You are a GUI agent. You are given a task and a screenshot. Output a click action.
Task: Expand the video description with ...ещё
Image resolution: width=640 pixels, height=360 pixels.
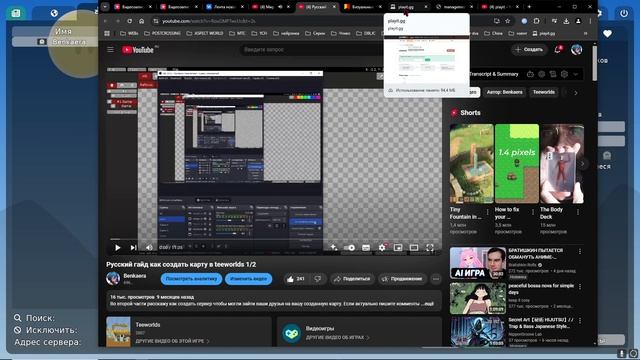(427, 304)
